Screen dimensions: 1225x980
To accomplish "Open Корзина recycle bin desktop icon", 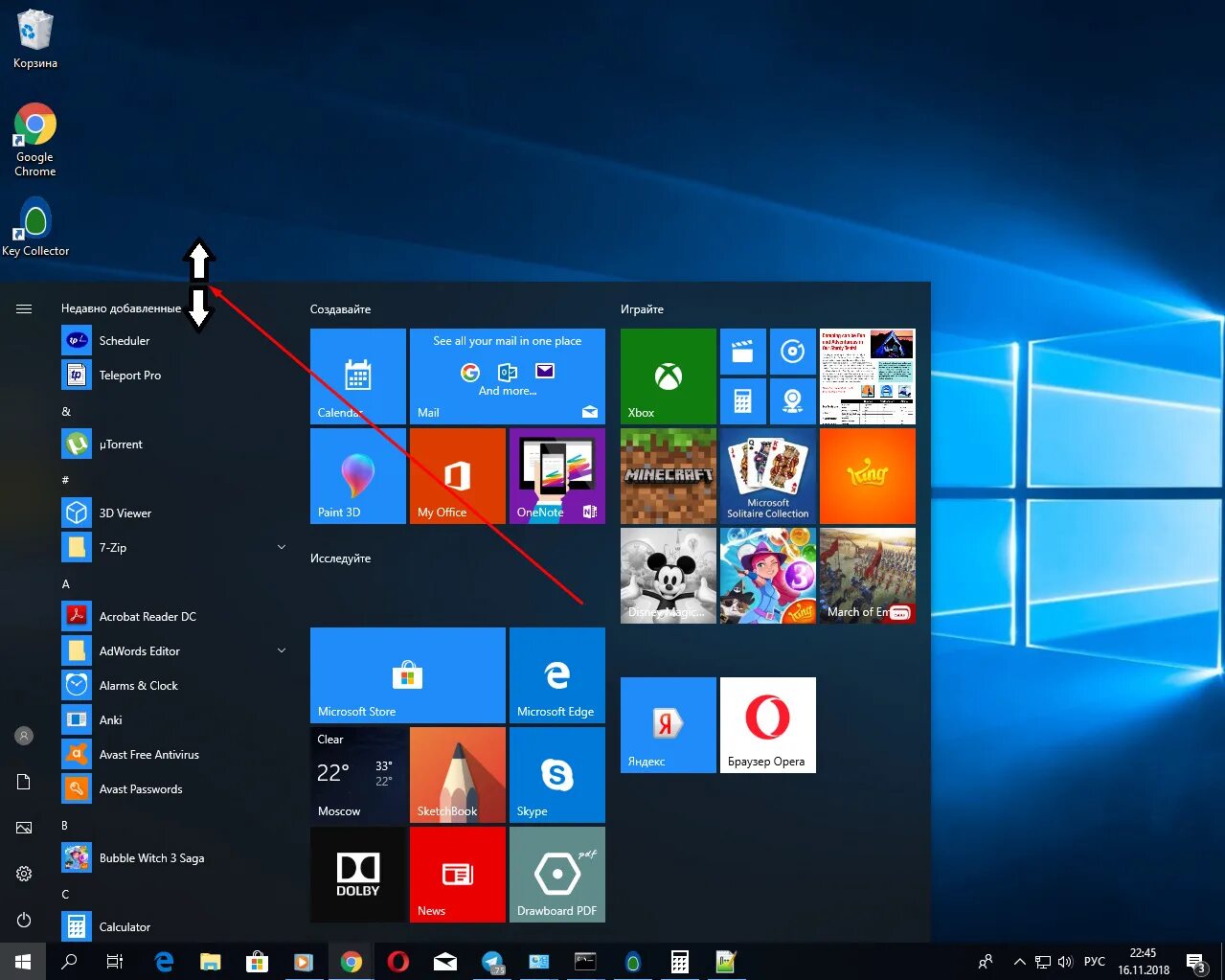I will [x=34, y=39].
